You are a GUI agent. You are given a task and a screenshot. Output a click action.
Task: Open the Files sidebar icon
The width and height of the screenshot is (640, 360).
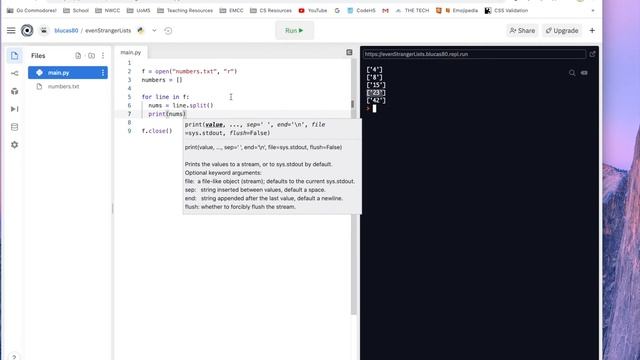click(x=15, y=56)
